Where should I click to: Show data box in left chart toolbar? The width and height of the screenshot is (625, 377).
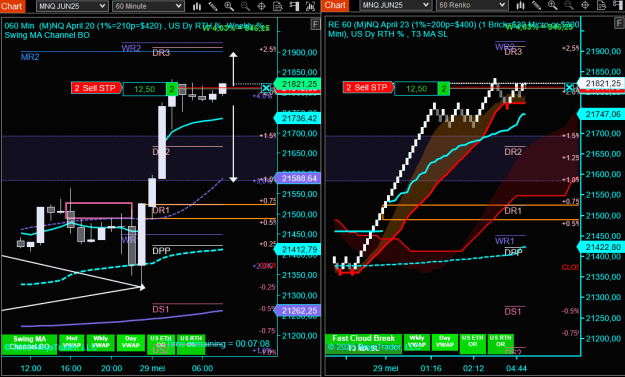[x=278, y=6]
